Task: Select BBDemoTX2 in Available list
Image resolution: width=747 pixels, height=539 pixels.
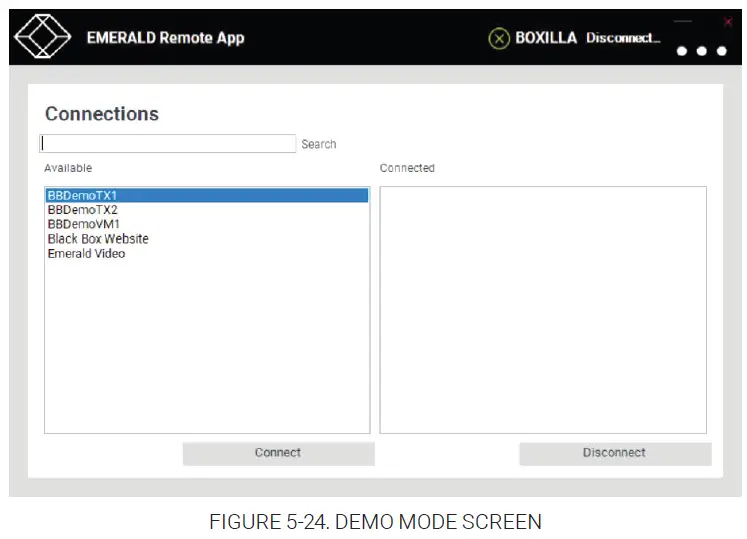Action: point(207,210)
